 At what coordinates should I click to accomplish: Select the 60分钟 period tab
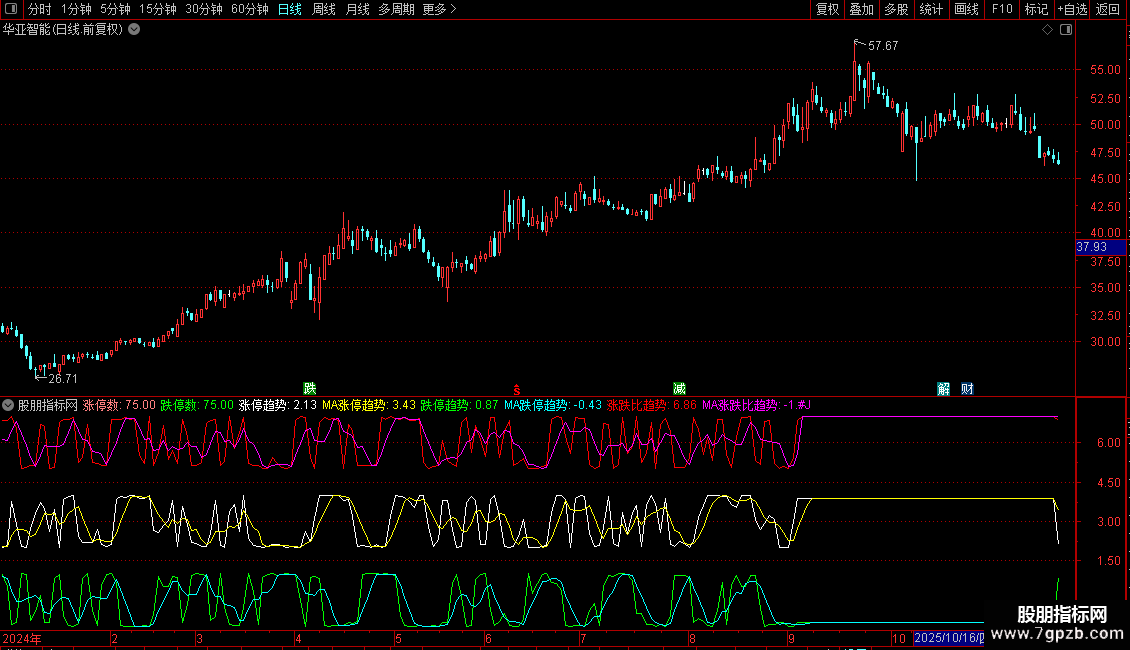coord(249,9)
